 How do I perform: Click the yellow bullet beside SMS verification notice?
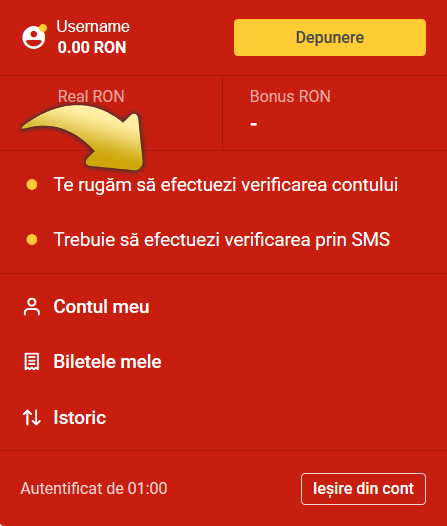[x=32, y=240]
